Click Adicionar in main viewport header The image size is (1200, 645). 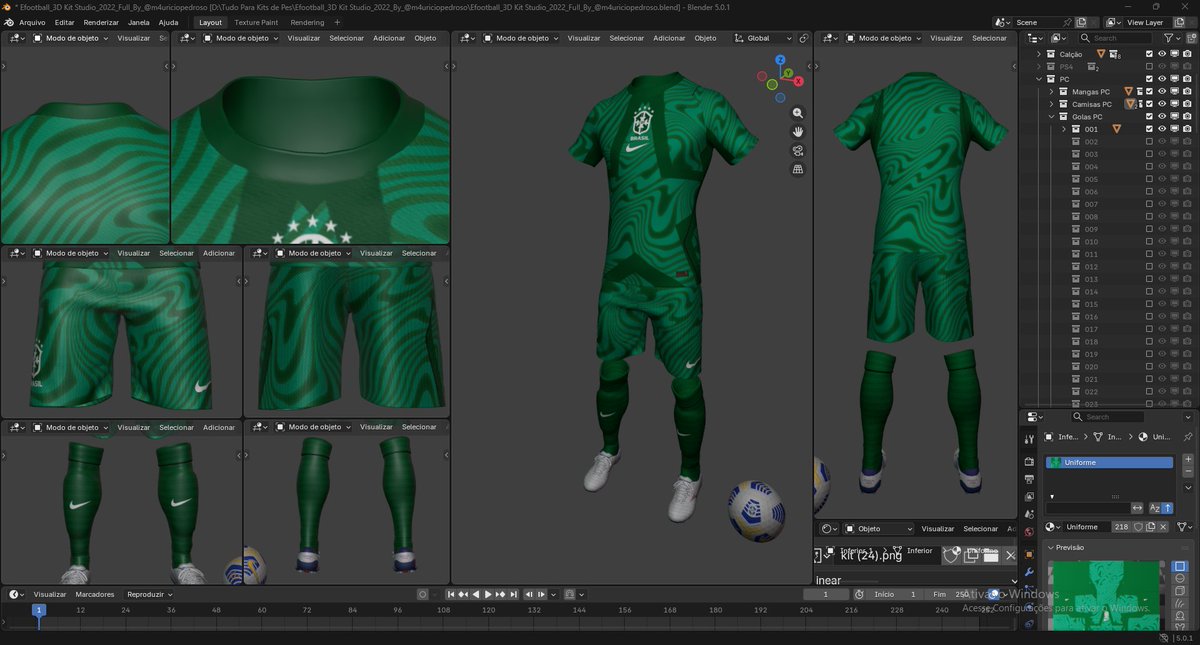[669, 38]
